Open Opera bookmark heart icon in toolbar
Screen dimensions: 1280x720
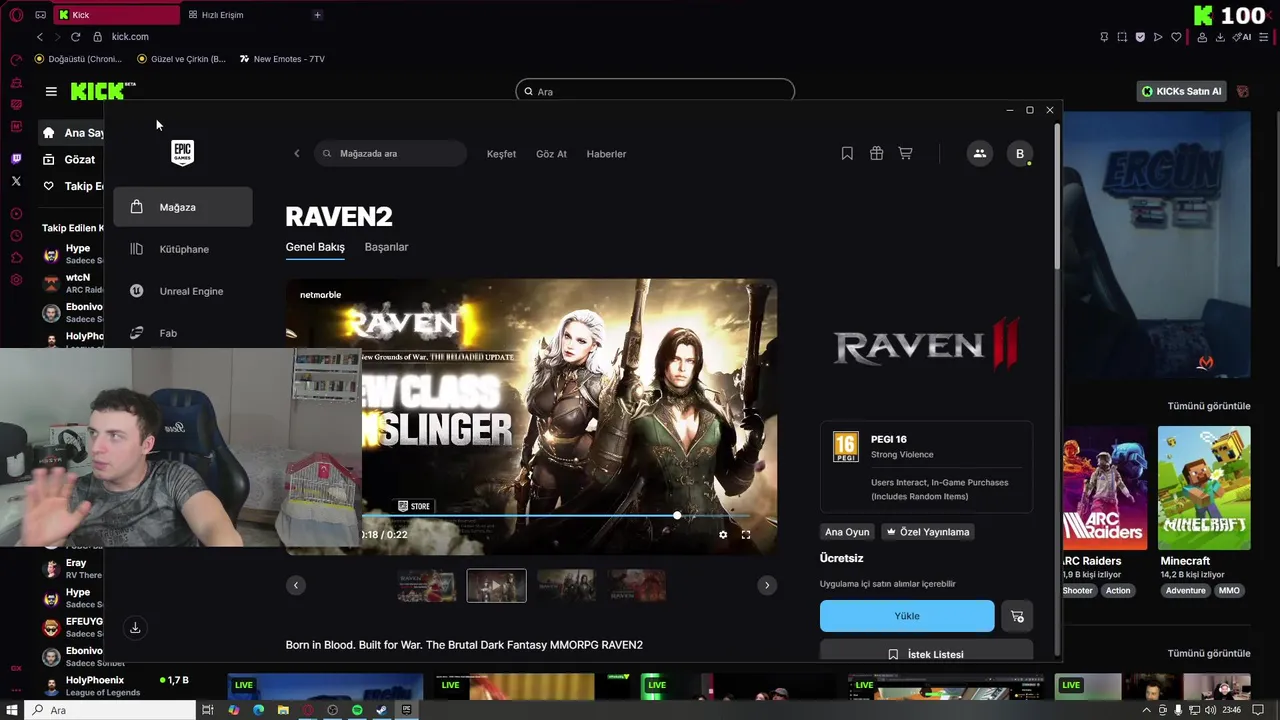coord(1176,37)
